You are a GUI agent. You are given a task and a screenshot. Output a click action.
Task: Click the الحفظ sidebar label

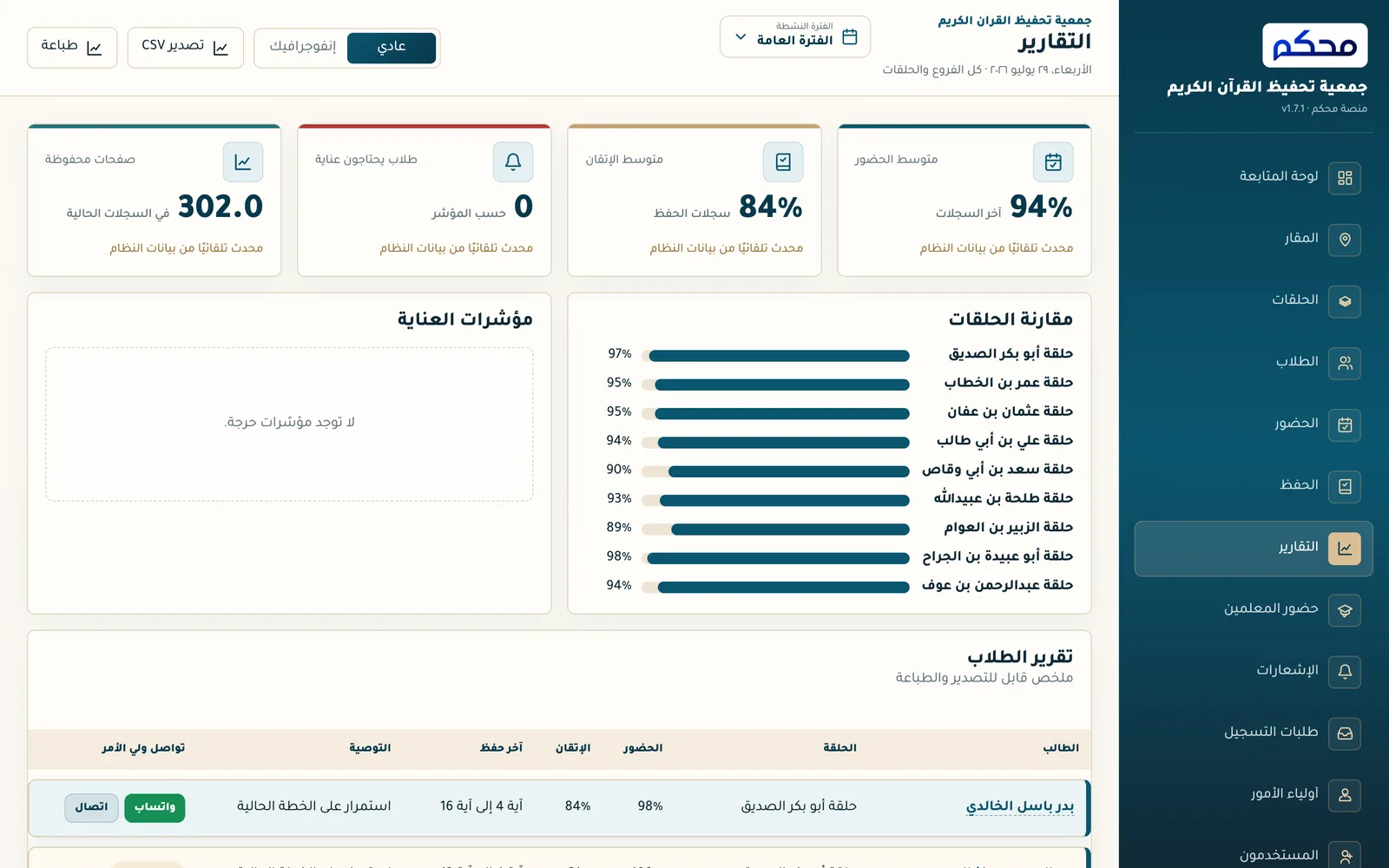tap(1299, 485)
